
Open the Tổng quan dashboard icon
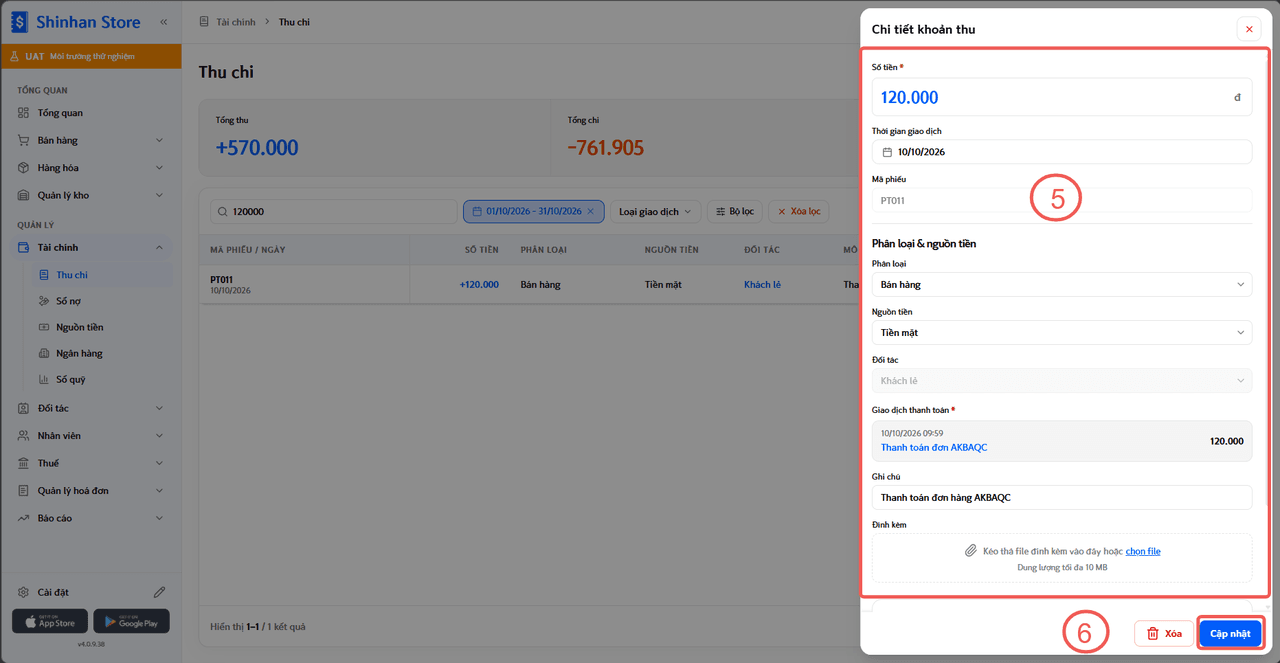[x=24, y=113]
